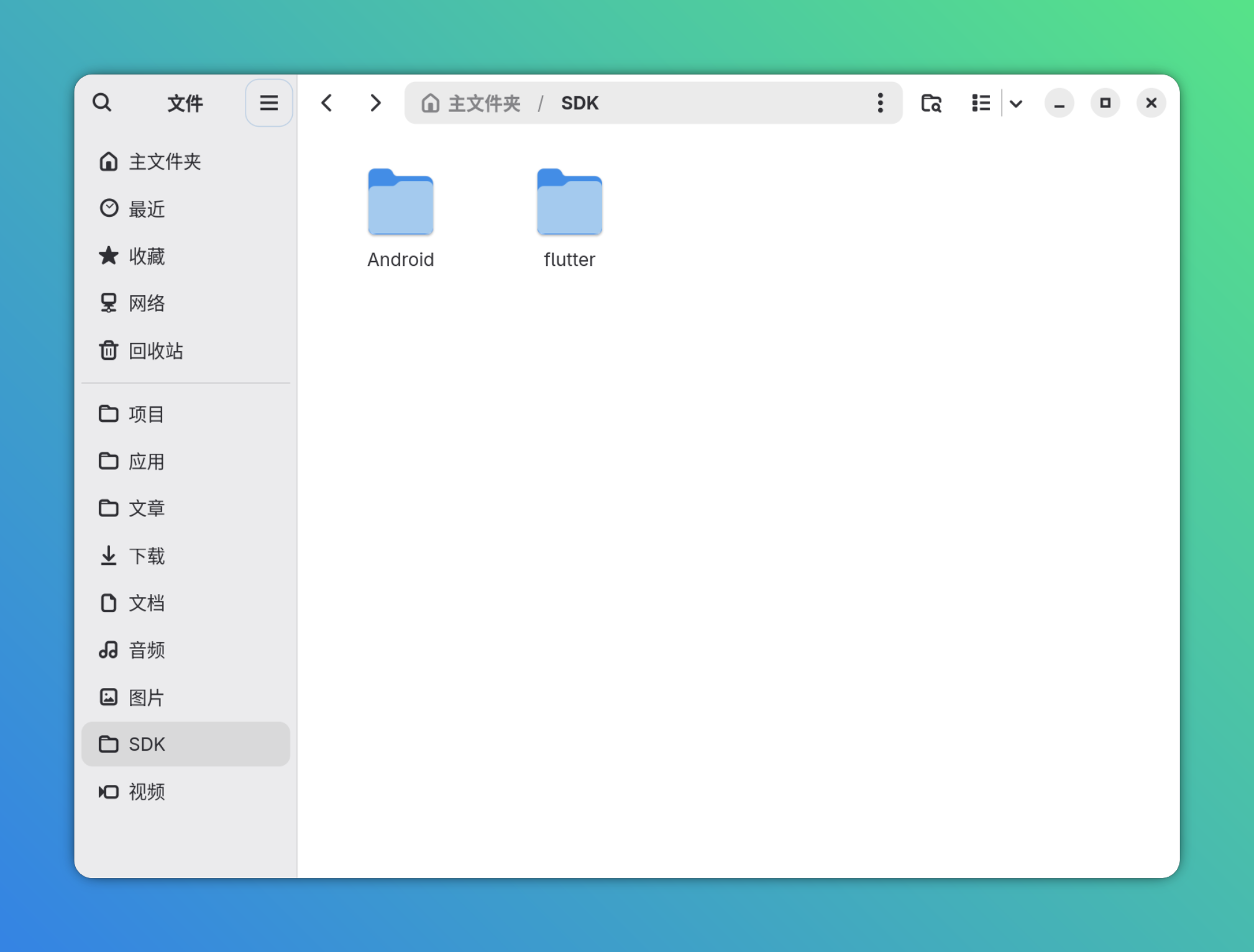1254x952 pixels.
Task: Open 视频 videos in sidebar
Action: 186,792
